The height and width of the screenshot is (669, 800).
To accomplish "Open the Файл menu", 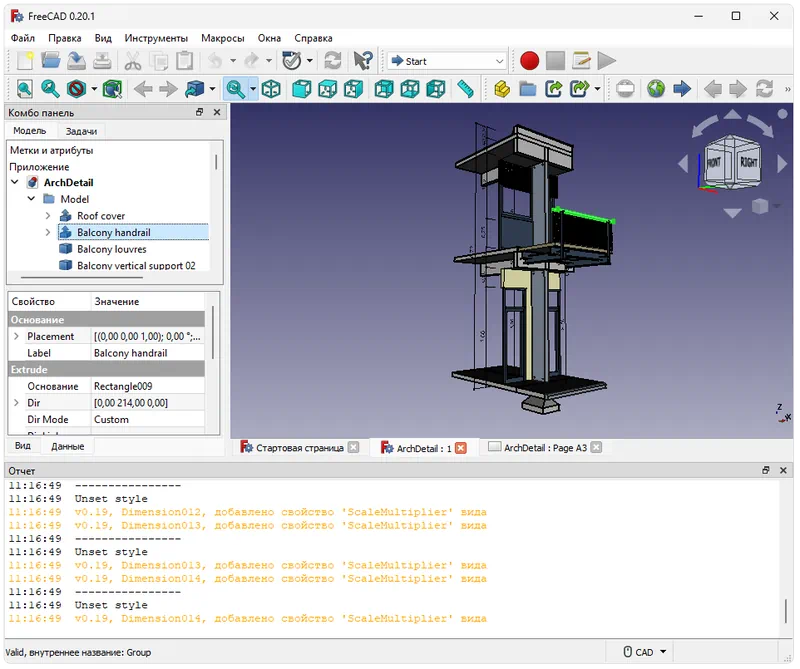I will (x=22, y=38).
